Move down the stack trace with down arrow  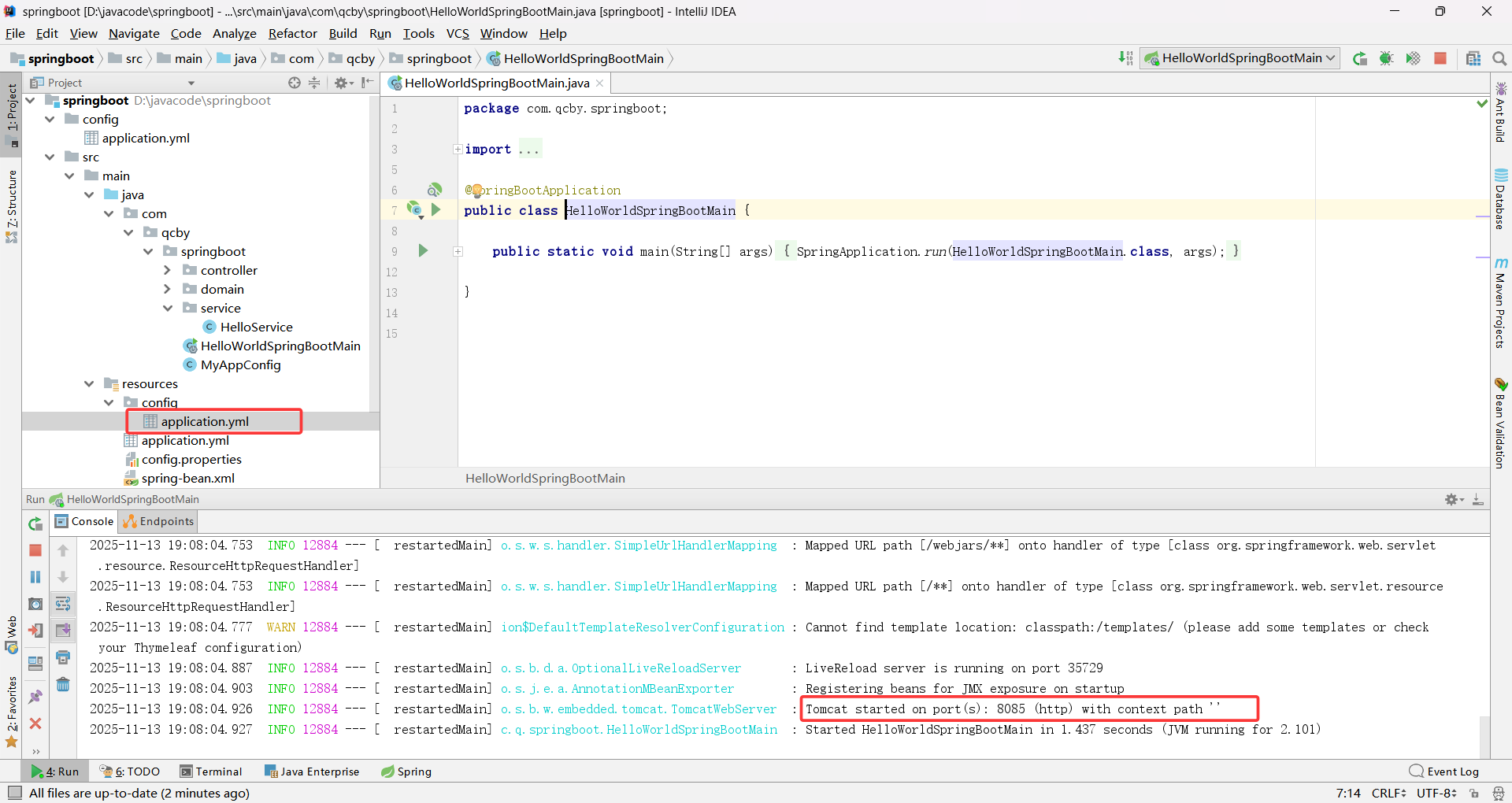tap(63, 577)
